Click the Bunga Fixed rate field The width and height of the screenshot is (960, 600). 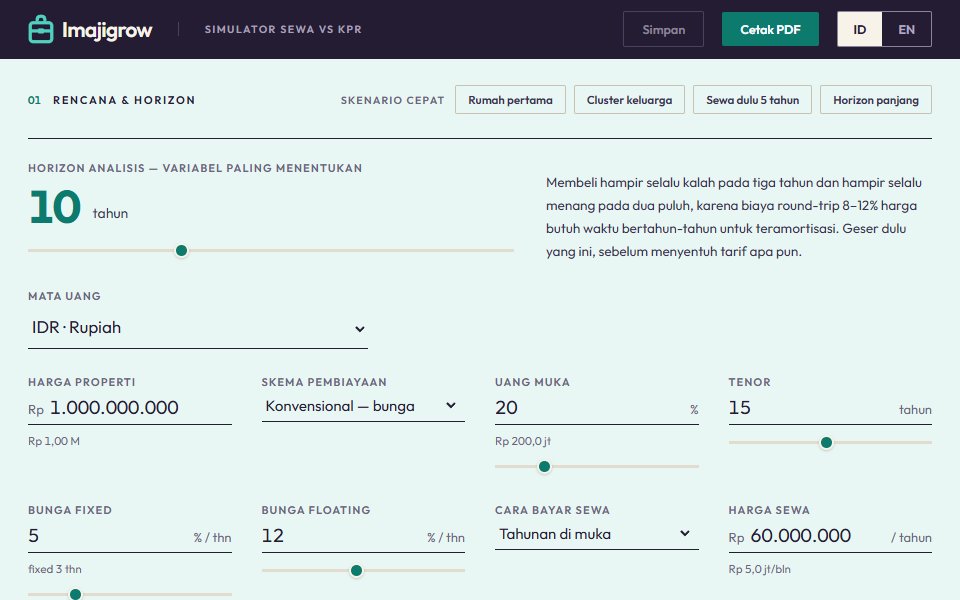(x=130, y=536)
